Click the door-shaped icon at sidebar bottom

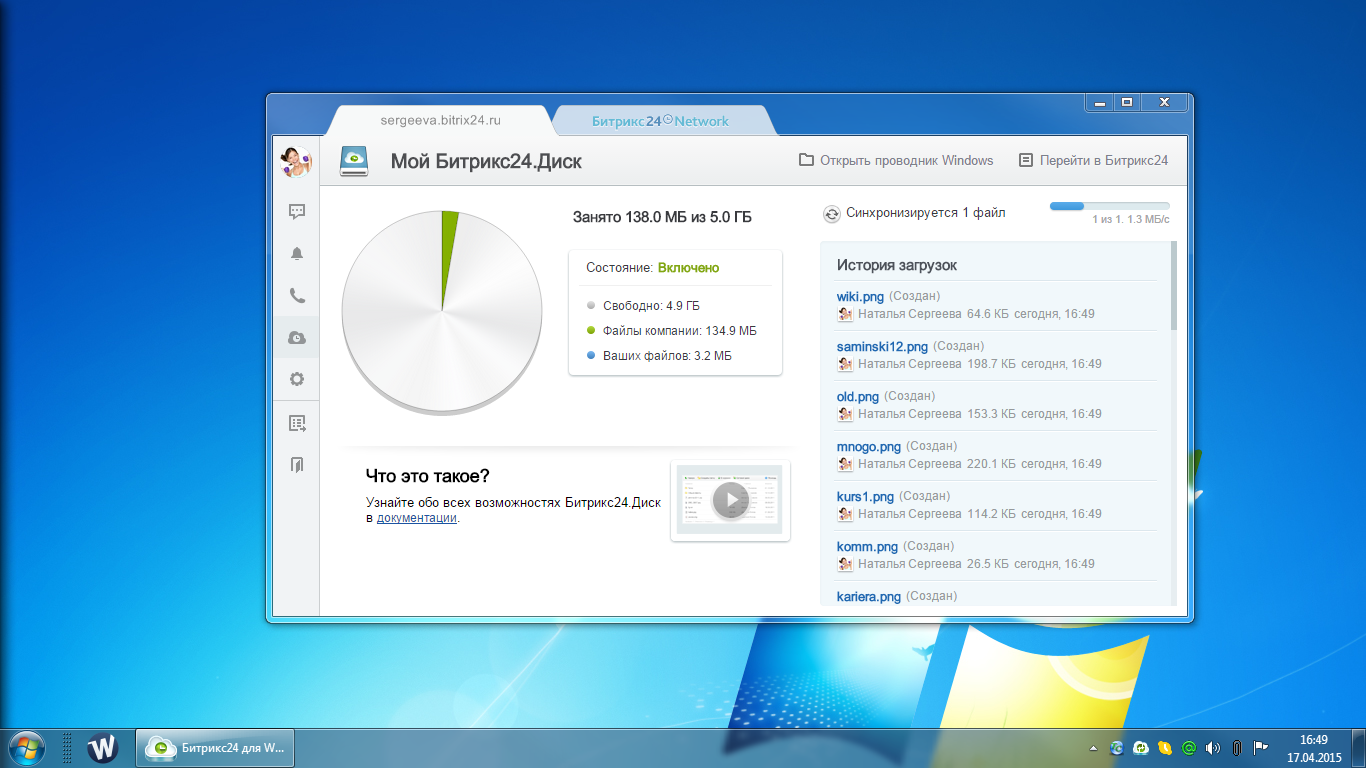[297, 465]
